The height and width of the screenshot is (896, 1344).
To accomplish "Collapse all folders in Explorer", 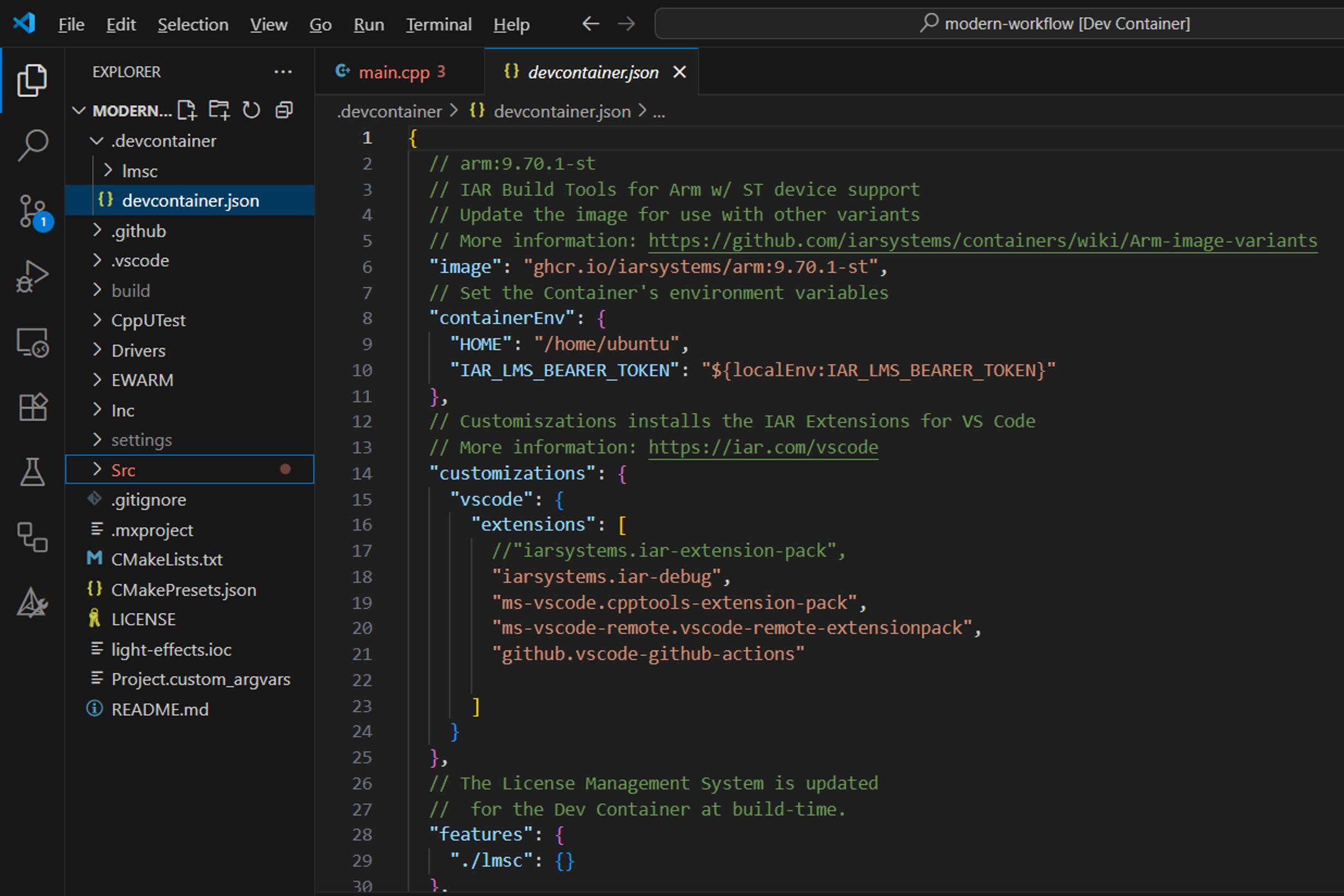I will pyautogui.click(x=284, y=110).
